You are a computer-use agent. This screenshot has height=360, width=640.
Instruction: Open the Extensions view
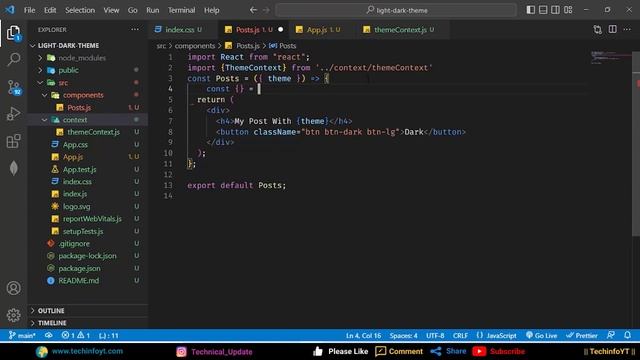pos(13,141)
